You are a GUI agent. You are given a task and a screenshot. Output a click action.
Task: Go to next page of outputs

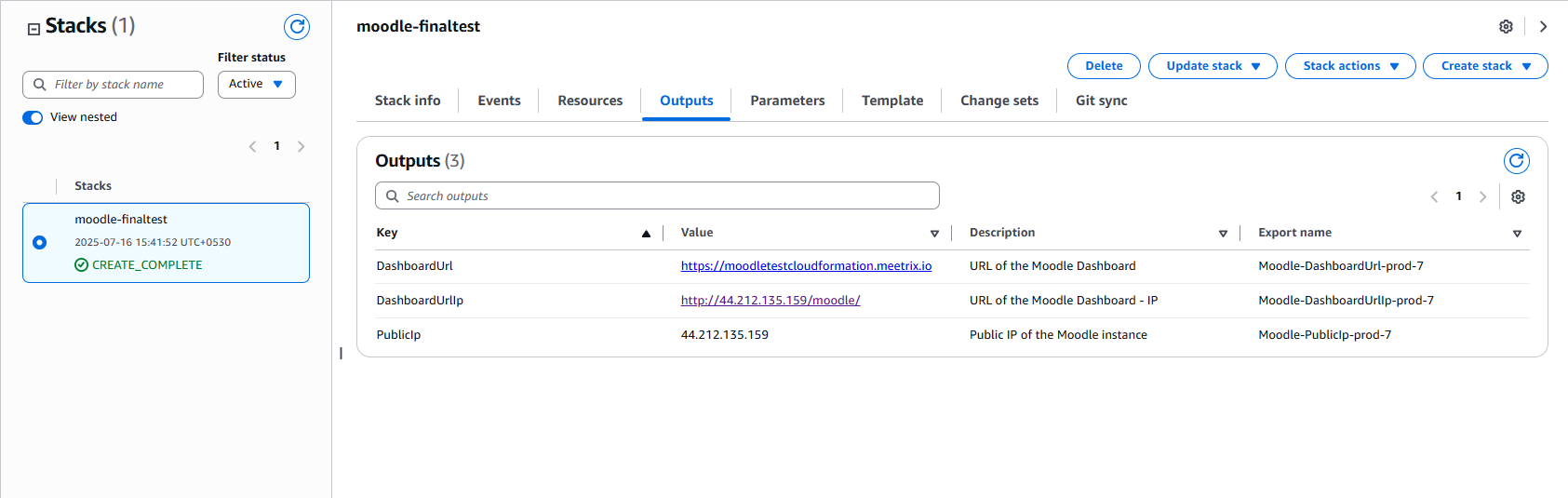pyautogui.click(x=1482, y=196)
